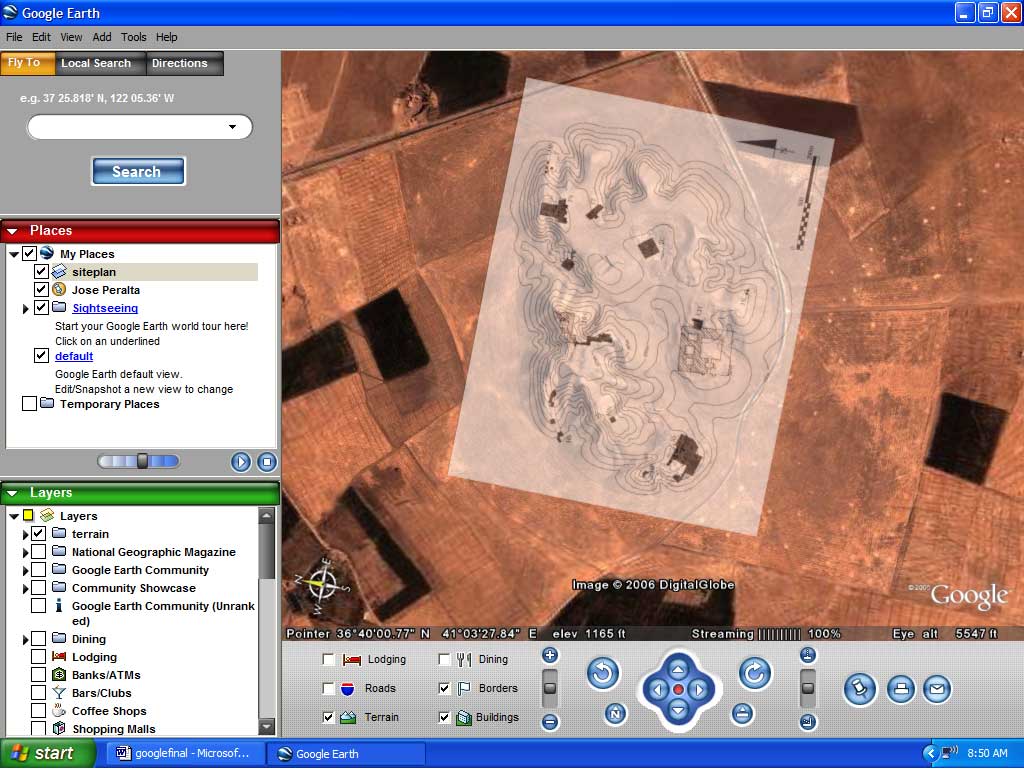The height and width of the screenshot is (769, 1024).
Task: Print the current view
Action: [x=901, y=689]
